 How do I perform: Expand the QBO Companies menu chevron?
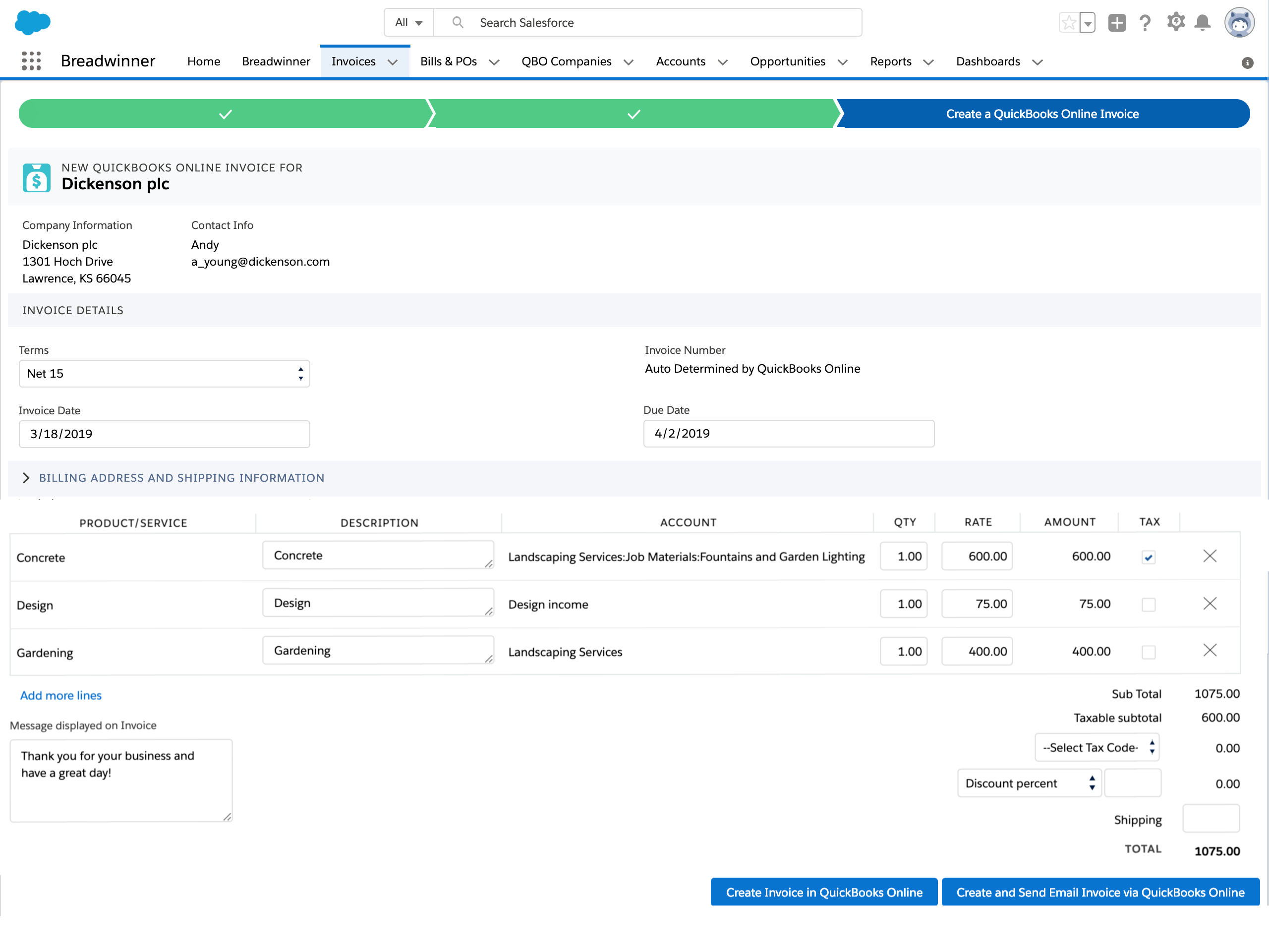pos(628,62)
